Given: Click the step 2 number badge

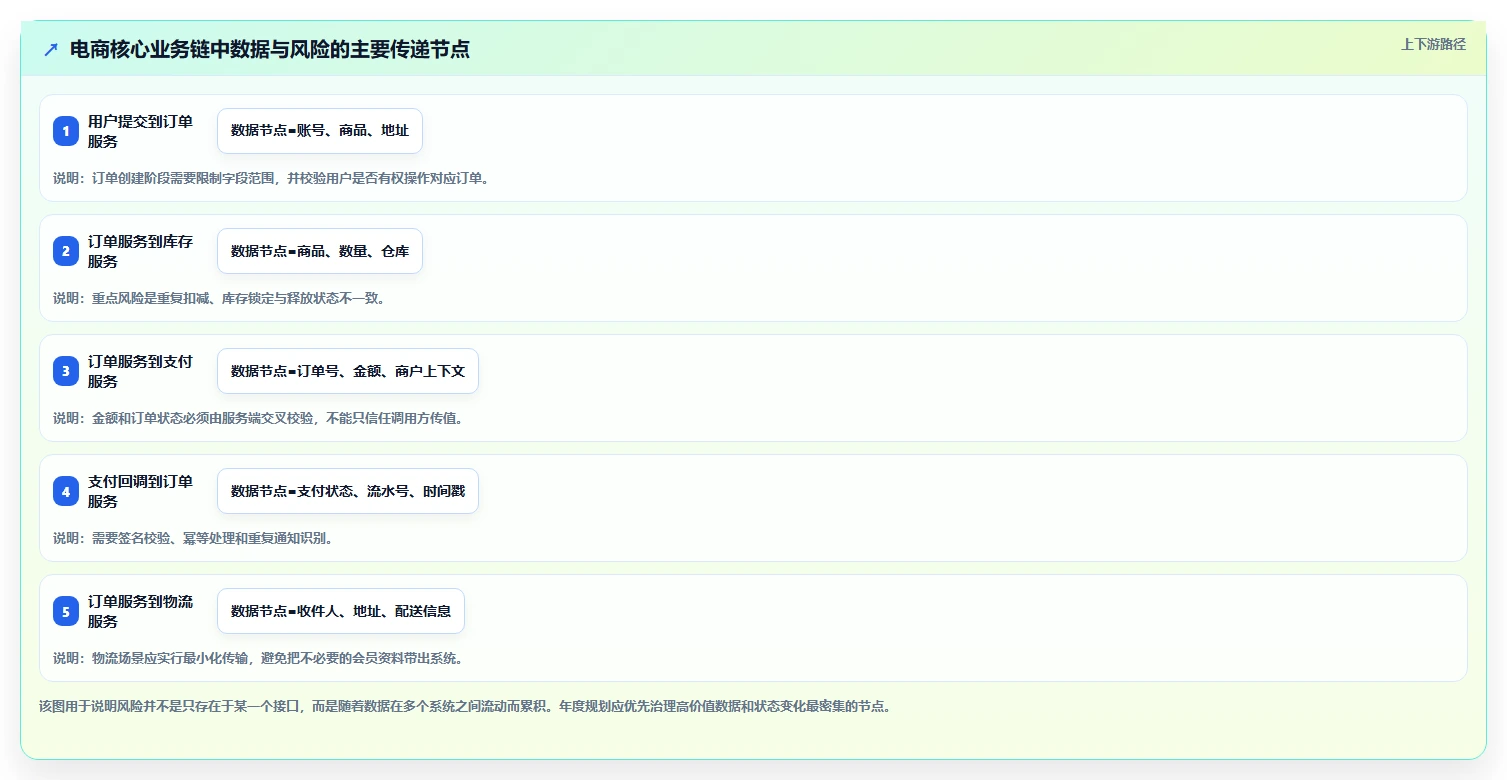Looking at the screenshot, I should click(x=66, y=251).
